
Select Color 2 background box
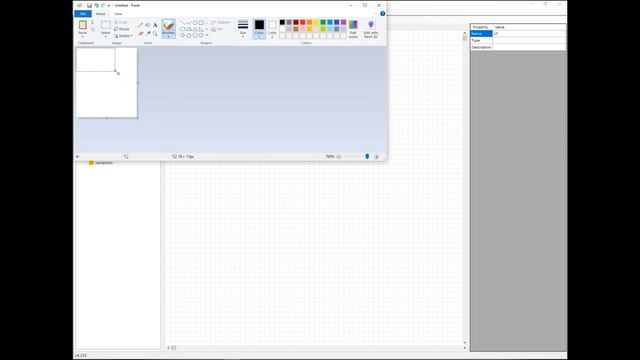[272, 29]
